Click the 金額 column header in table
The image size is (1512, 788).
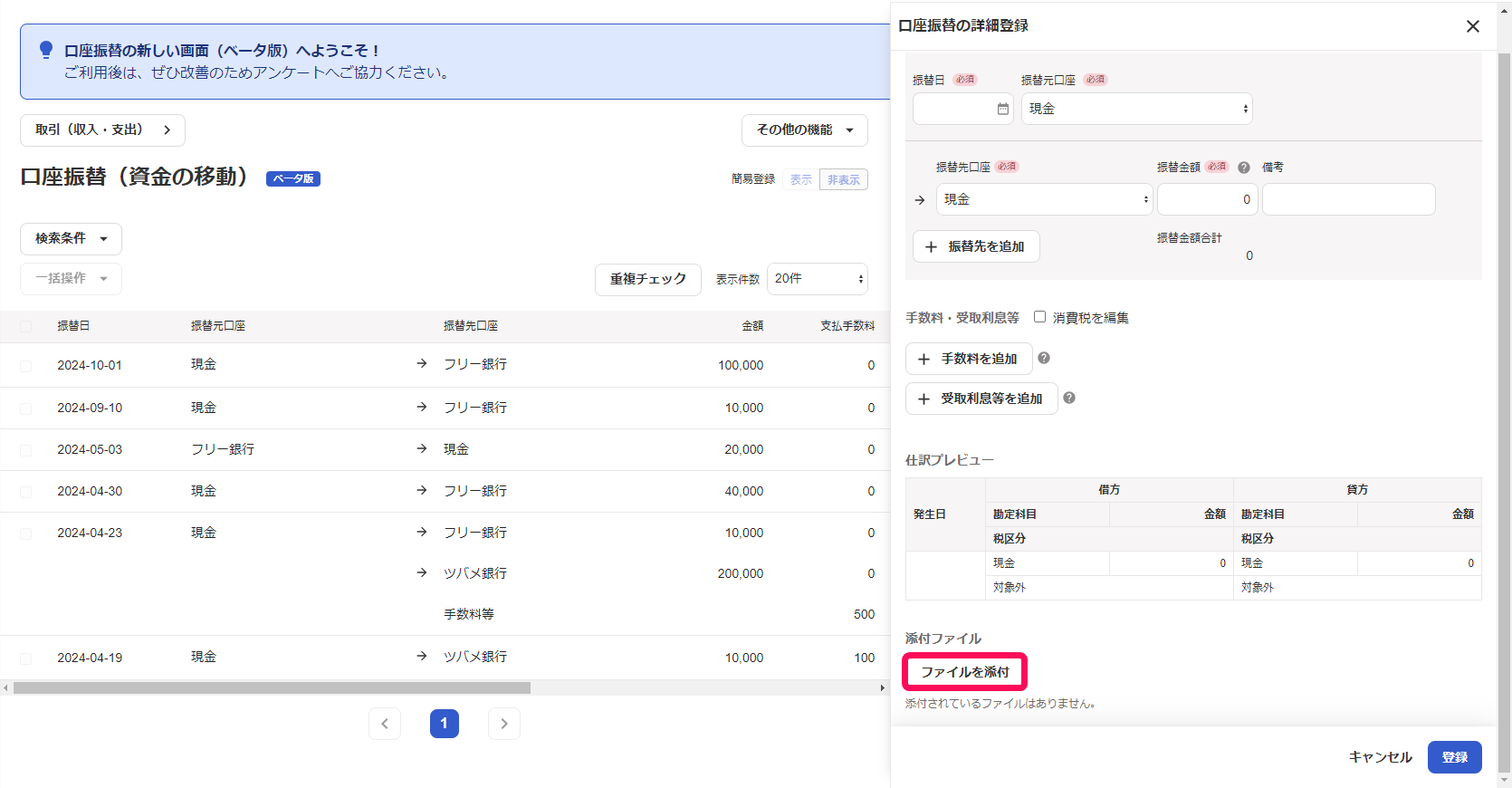click(x=752, y=326)
